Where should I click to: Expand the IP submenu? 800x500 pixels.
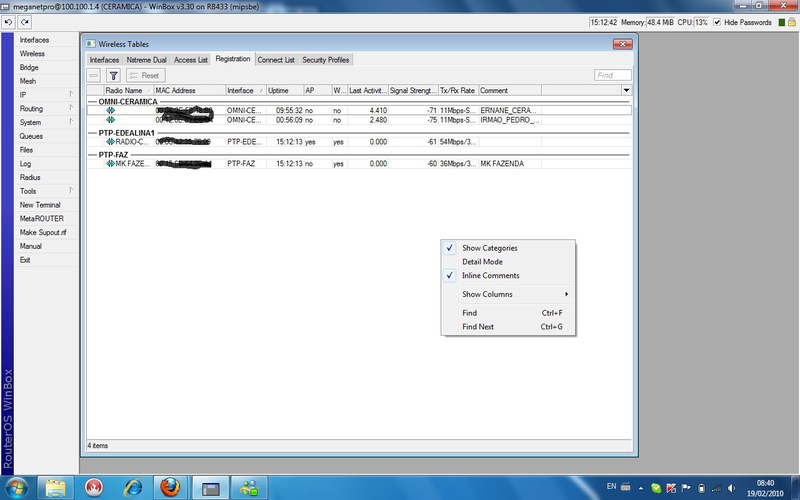click(x=46, y=95)
